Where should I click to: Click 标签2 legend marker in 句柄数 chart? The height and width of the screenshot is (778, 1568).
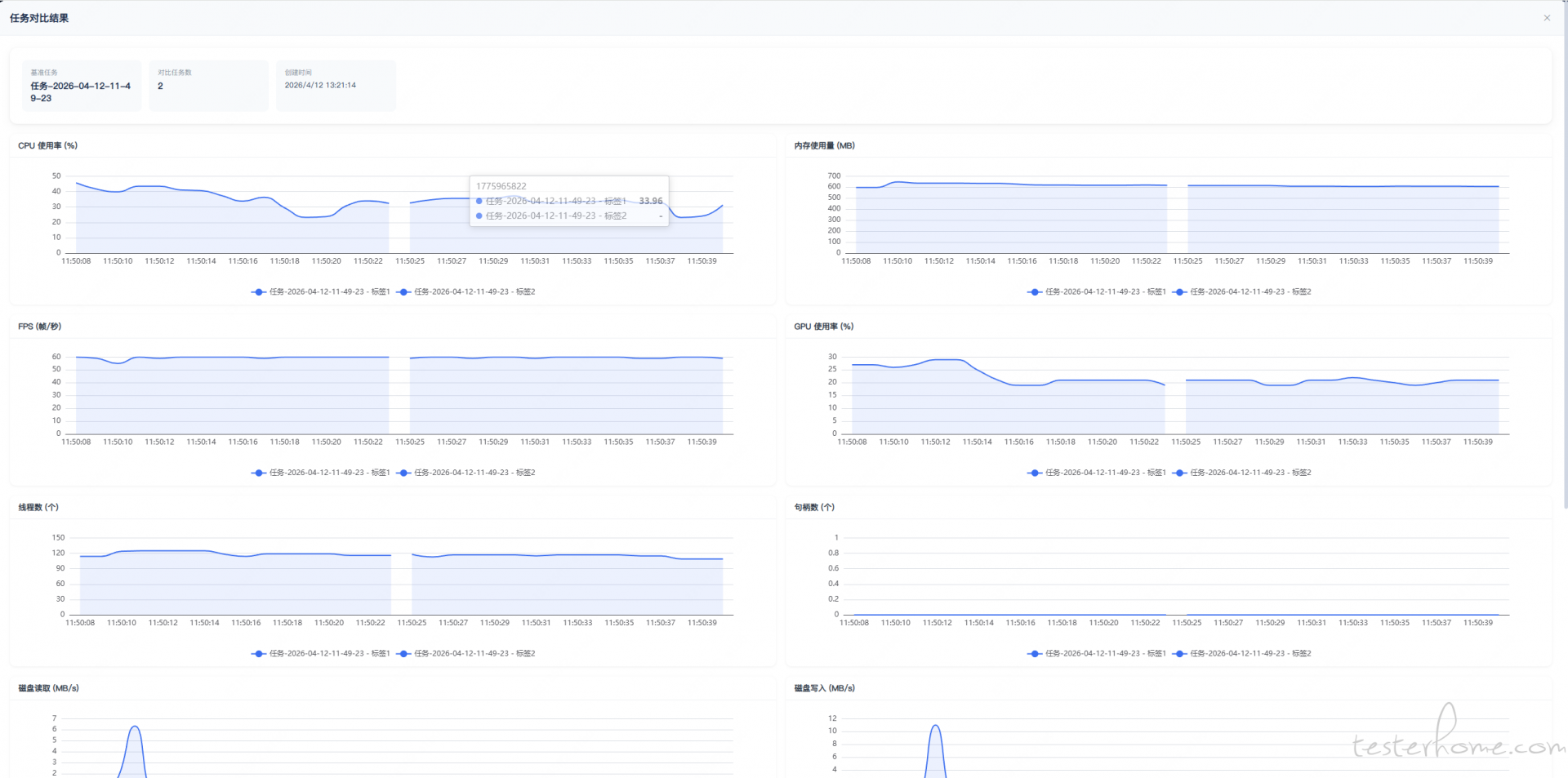[1180, 654]
